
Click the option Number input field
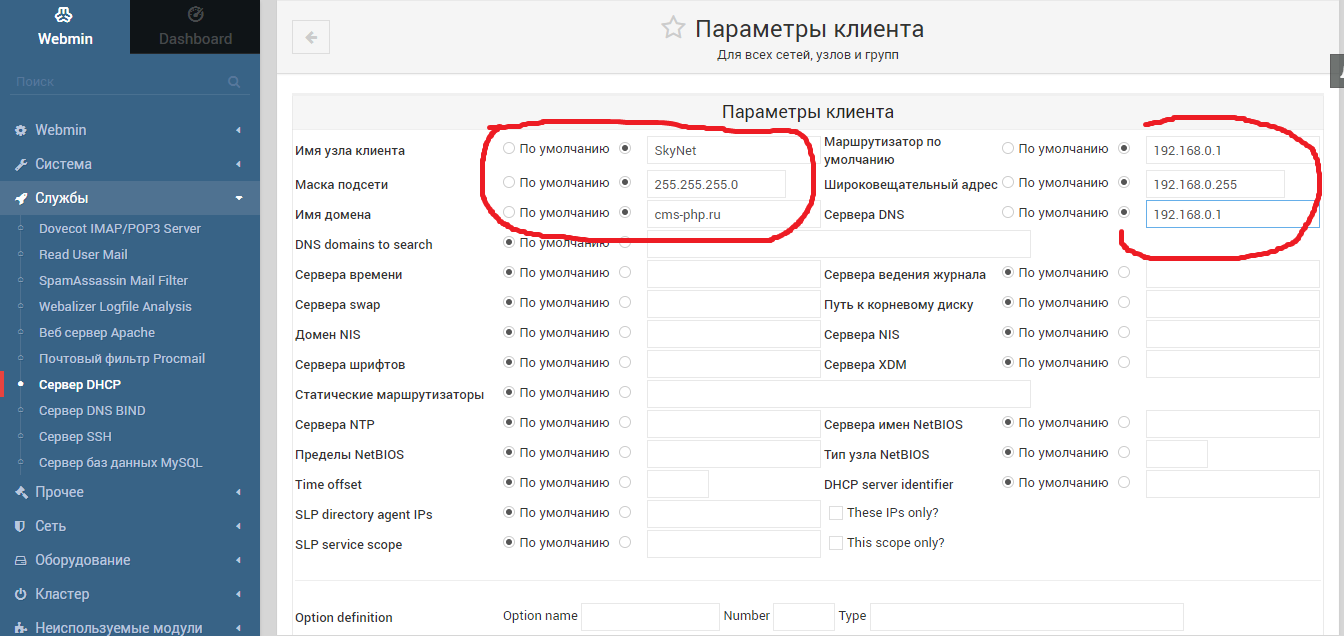(804, 617)
